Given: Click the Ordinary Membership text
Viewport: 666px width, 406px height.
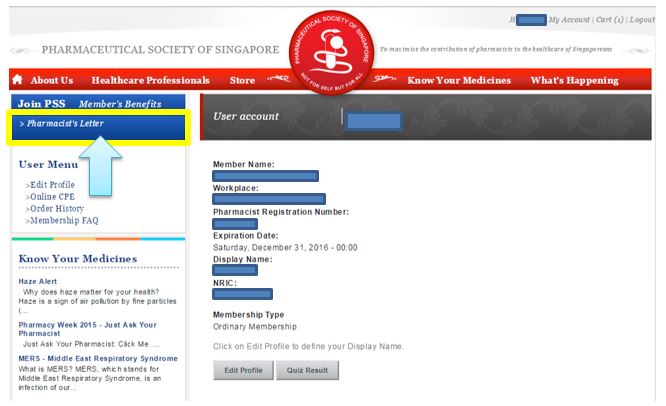Looking at the screenshot, I should (255, 327).
